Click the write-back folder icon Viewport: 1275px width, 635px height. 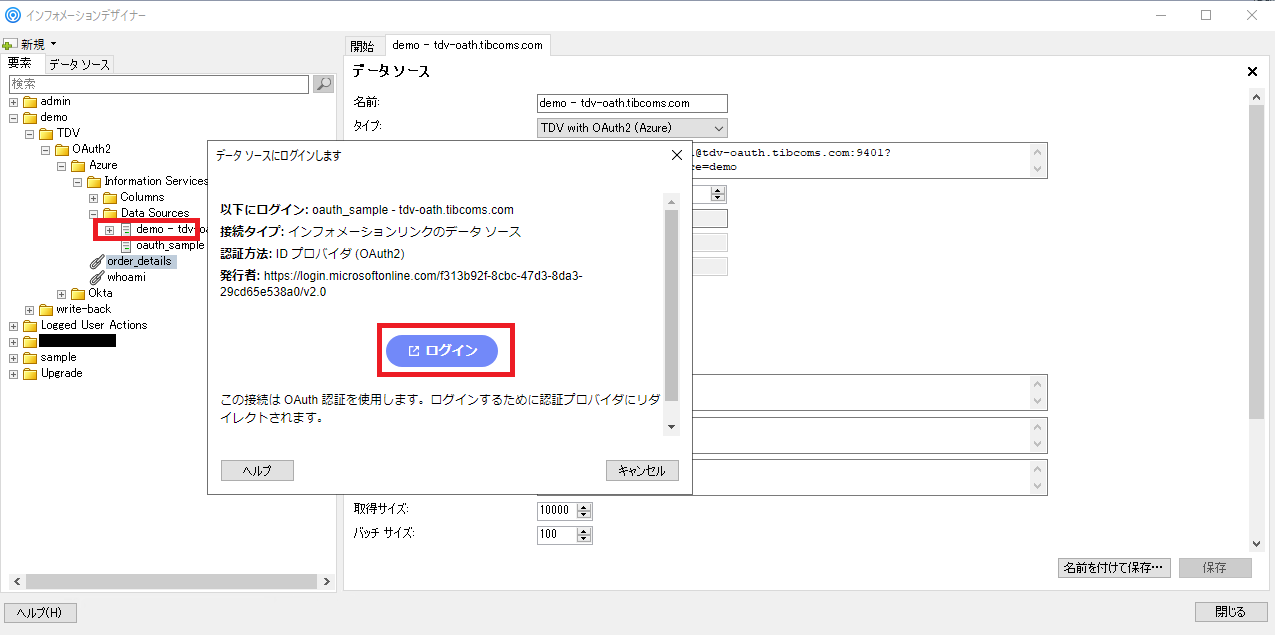click(46, 310)
